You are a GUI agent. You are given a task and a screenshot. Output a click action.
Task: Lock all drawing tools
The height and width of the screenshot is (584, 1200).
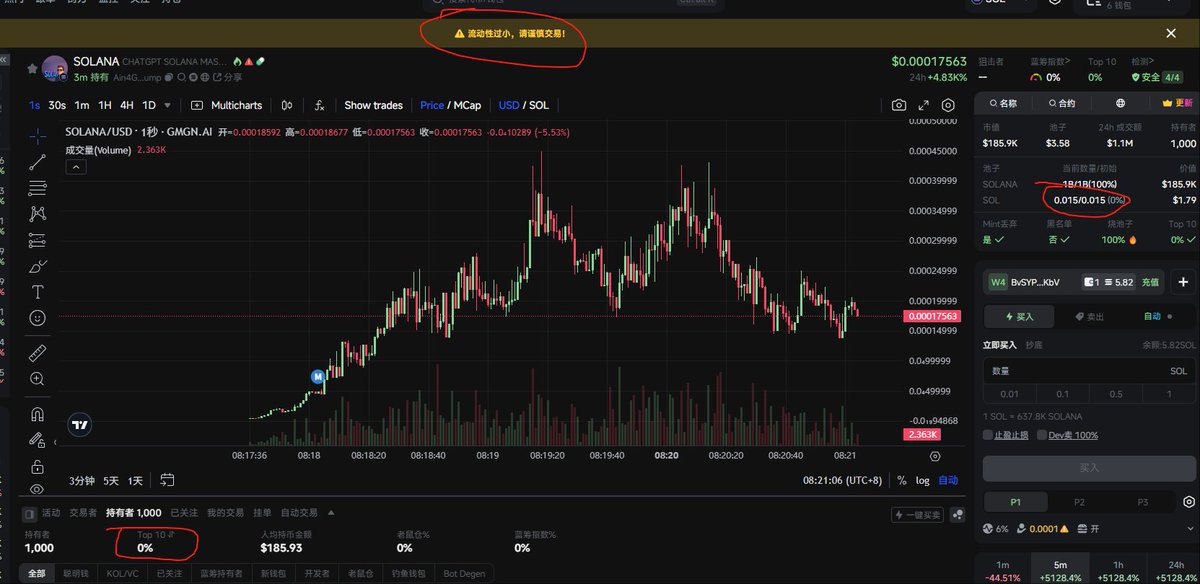click(38, 466)
